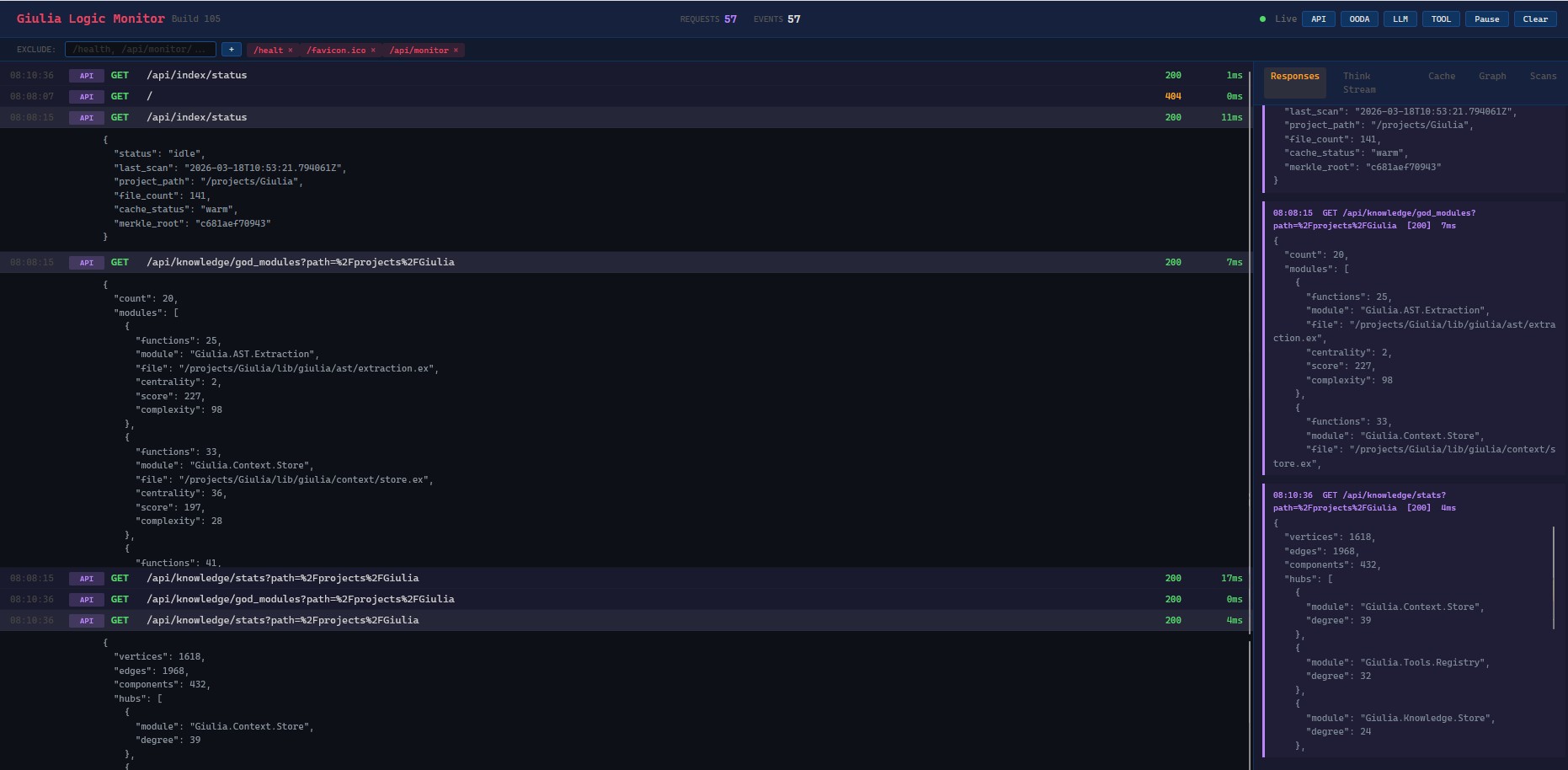
Task: Click the API badge on the god_modules request row
Action: pos(87,262)
